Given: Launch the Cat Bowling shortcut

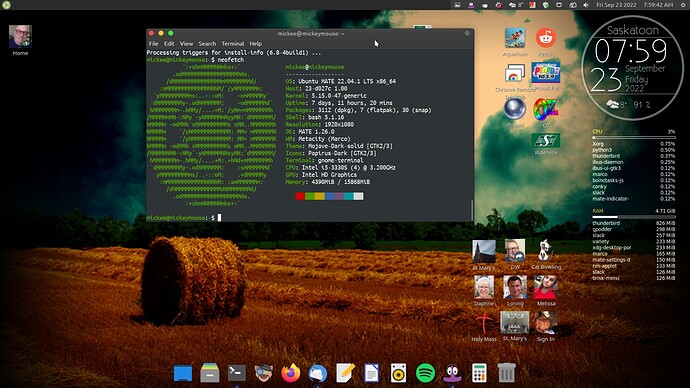Looking at the screenshot, I should [x=546, y=251].
